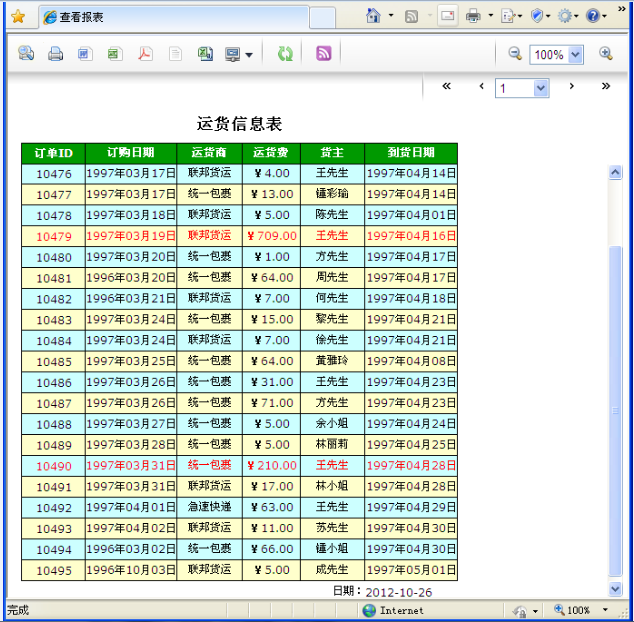
Task: Click the monitor display options icon
Action: (233, 54)
